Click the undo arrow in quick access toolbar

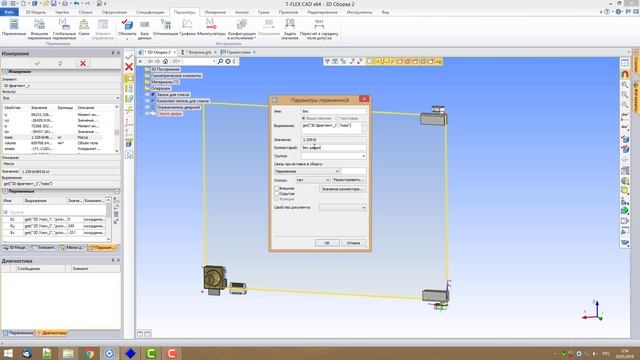[x=76, y=3]
